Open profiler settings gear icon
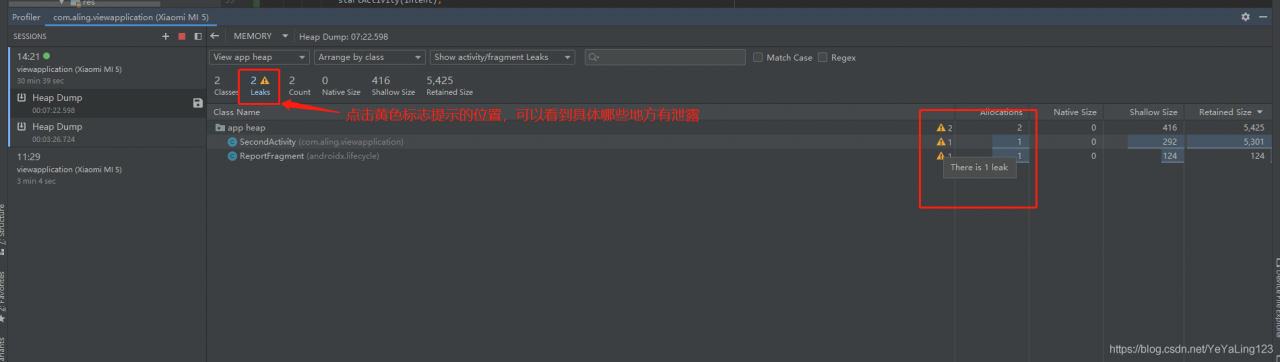The height and width of the screenshot is (362, 1280). tap(1245, 17)
